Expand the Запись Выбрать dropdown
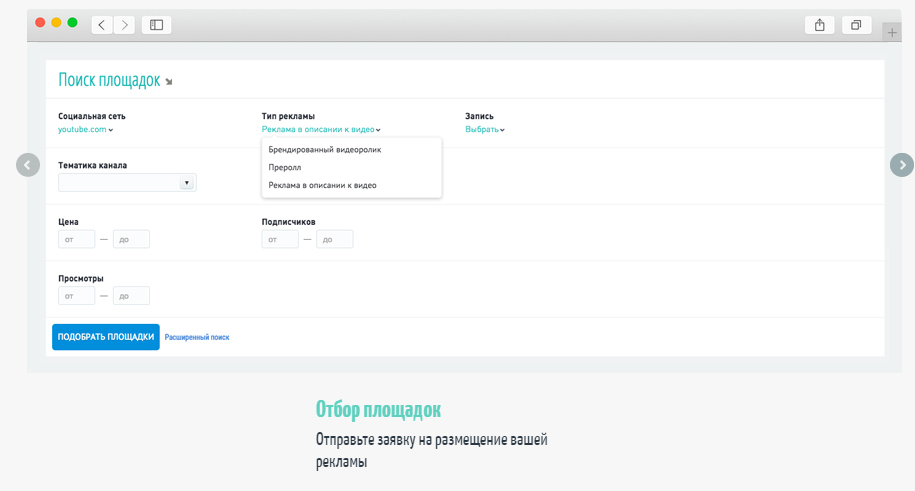 (x=484, y=130)
